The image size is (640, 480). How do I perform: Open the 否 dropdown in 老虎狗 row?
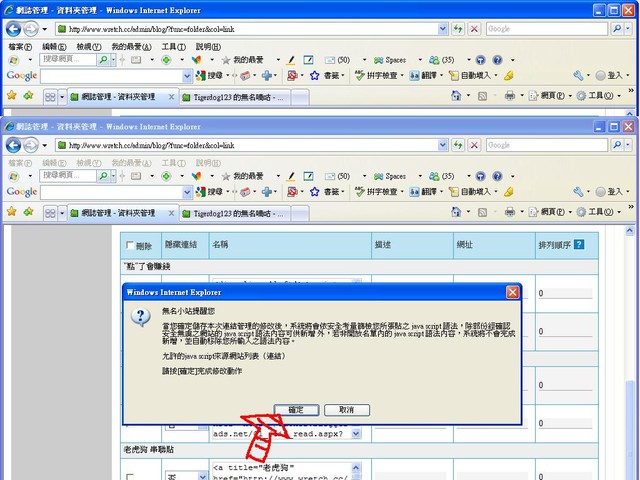[202, 476]
